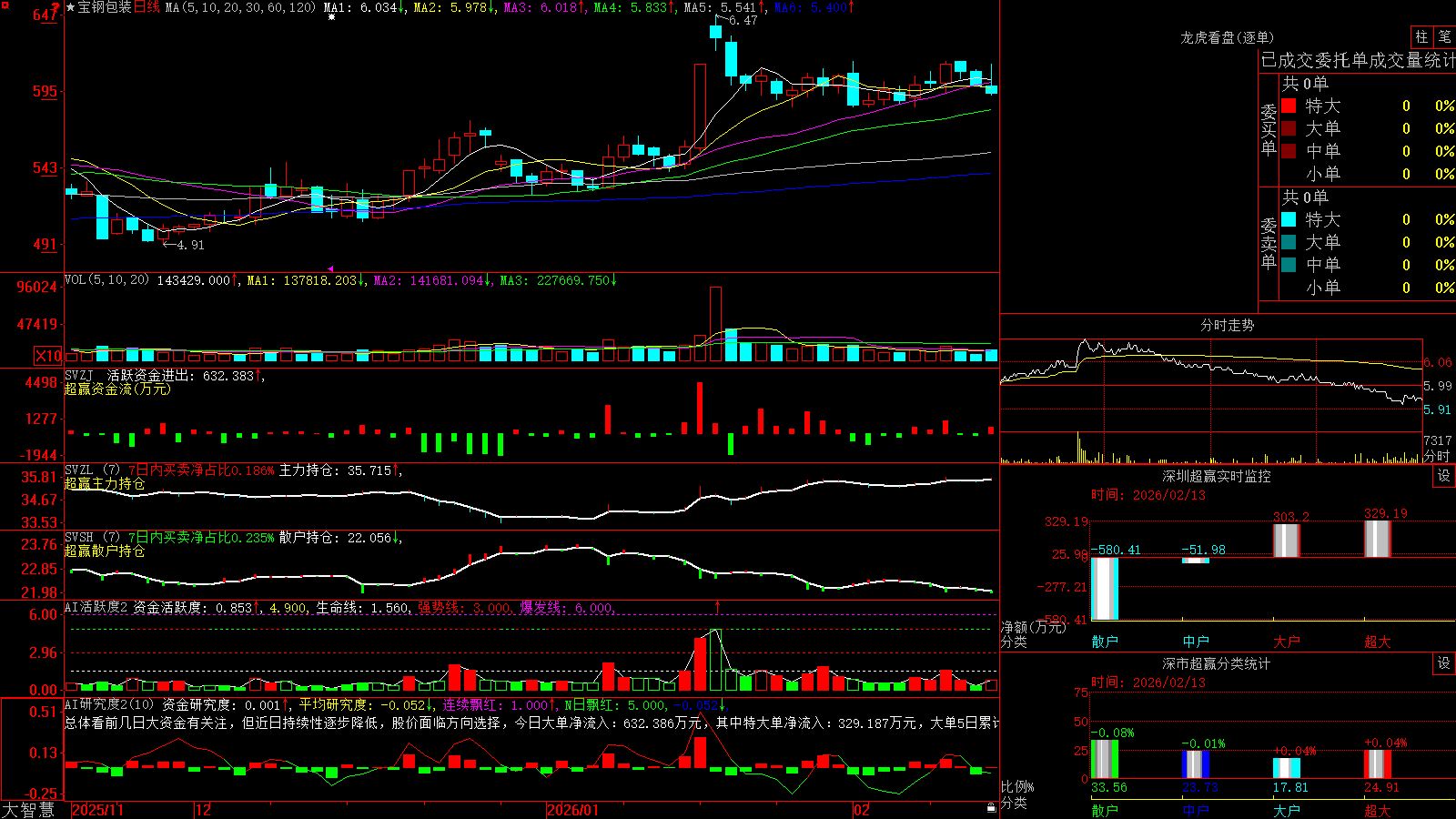
Task: Click the 龙虎看盘(逐单) panel title
Action: (x=1227, y=37)
